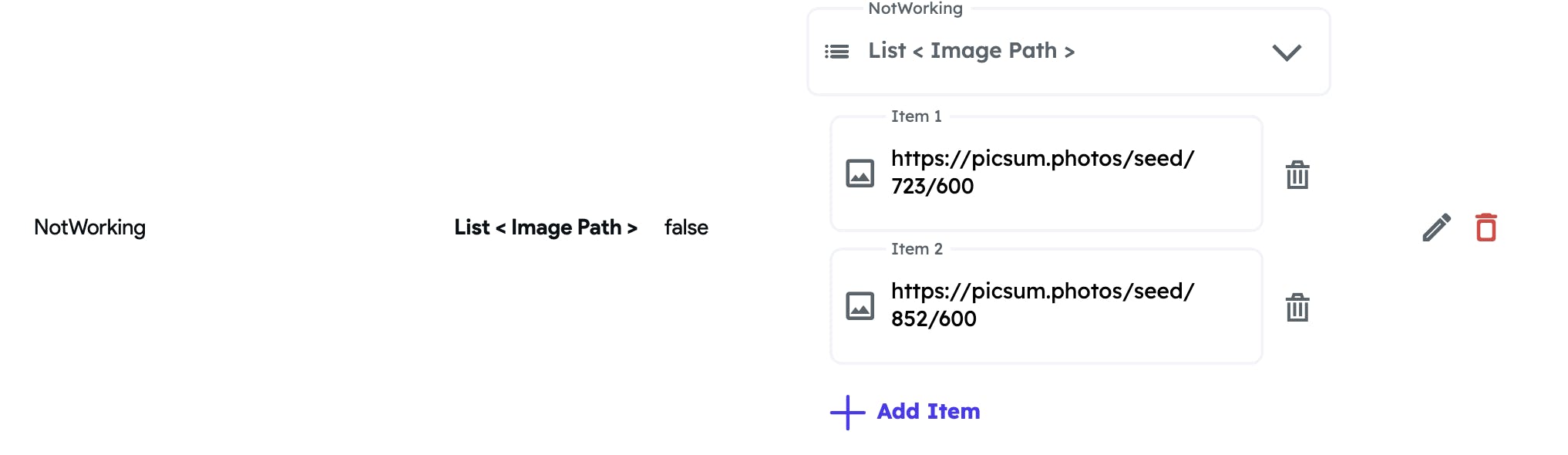Viewport: 1568px width, 455px height.
Task: Click the Item 1 field label
Action: click(x=916, y=116)
